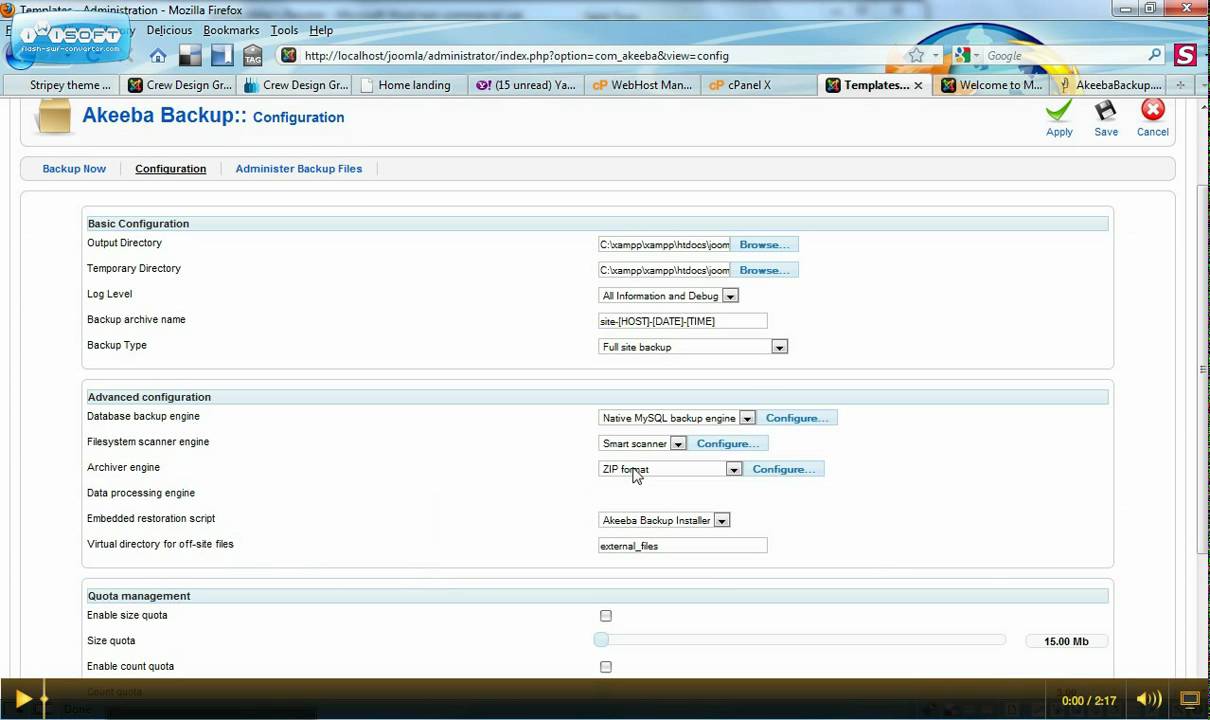Click the Output Directory path field
Image resolution: width=1210 pixels, height=720 pixels.
(664, 245)
